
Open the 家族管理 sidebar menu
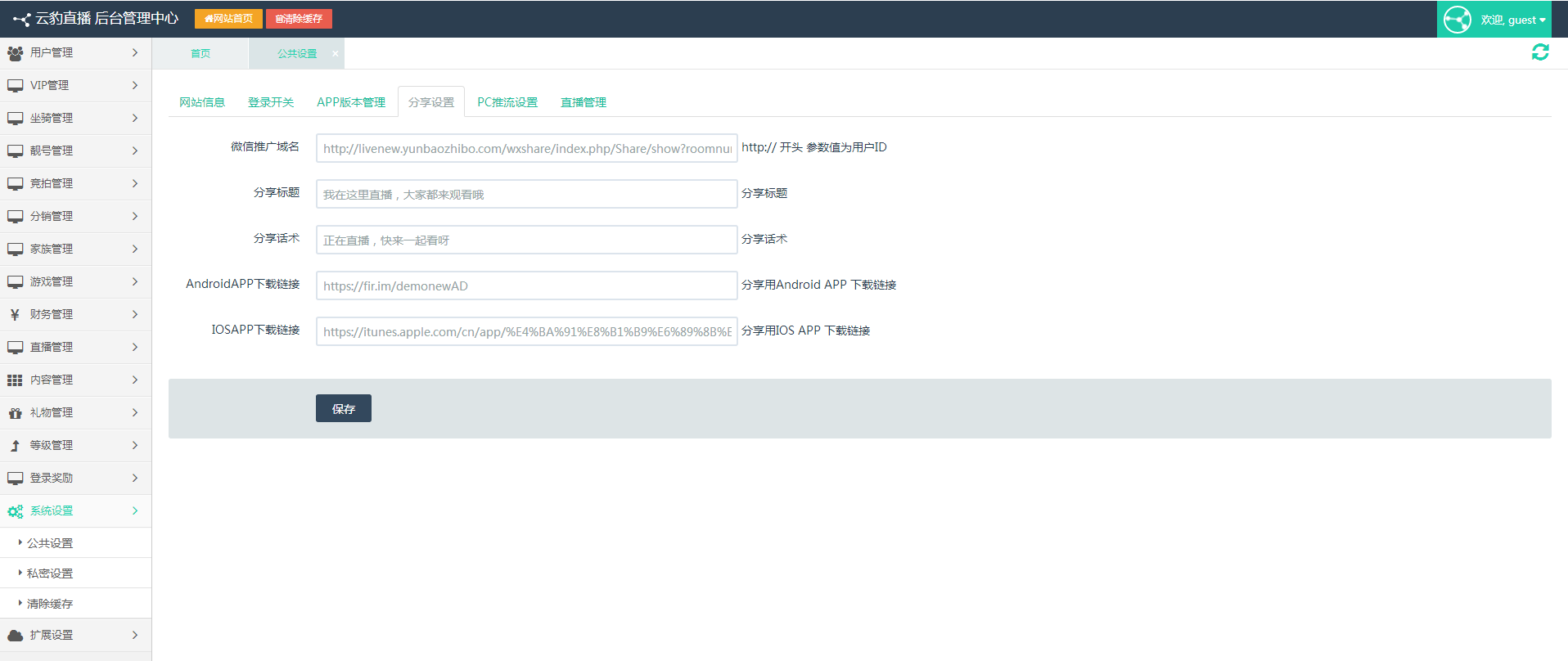75,249
